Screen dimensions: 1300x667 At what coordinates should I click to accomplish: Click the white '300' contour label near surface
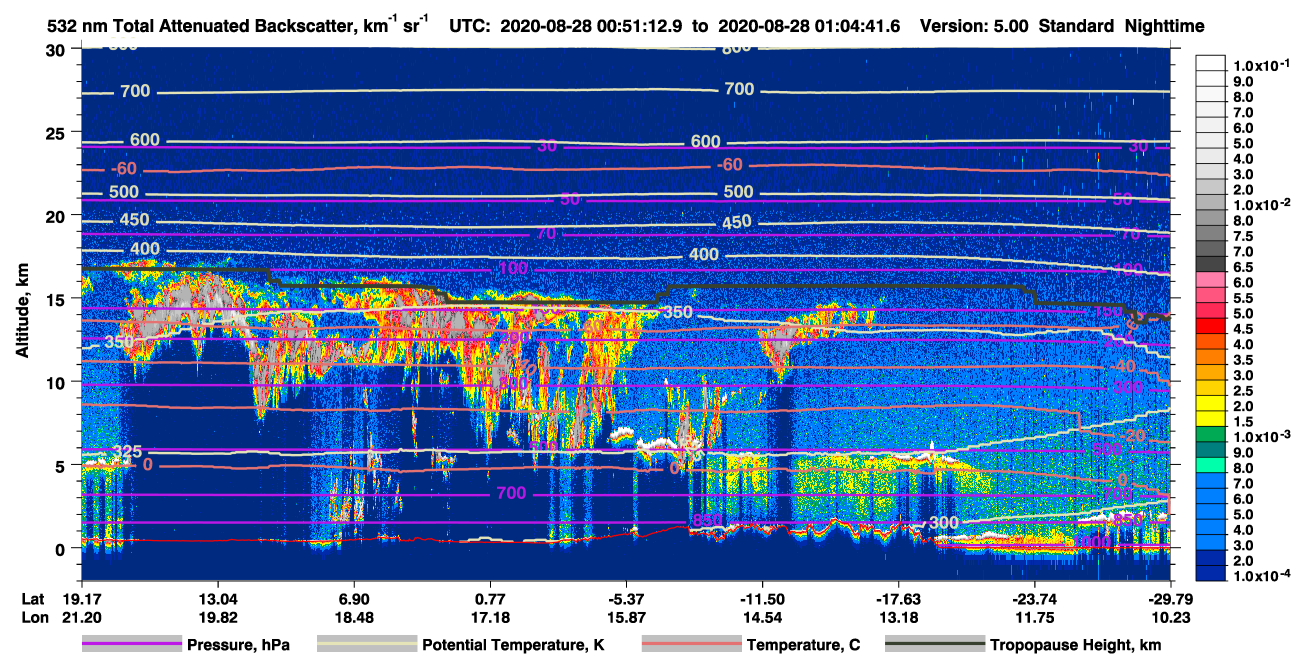tap(944, 523)
